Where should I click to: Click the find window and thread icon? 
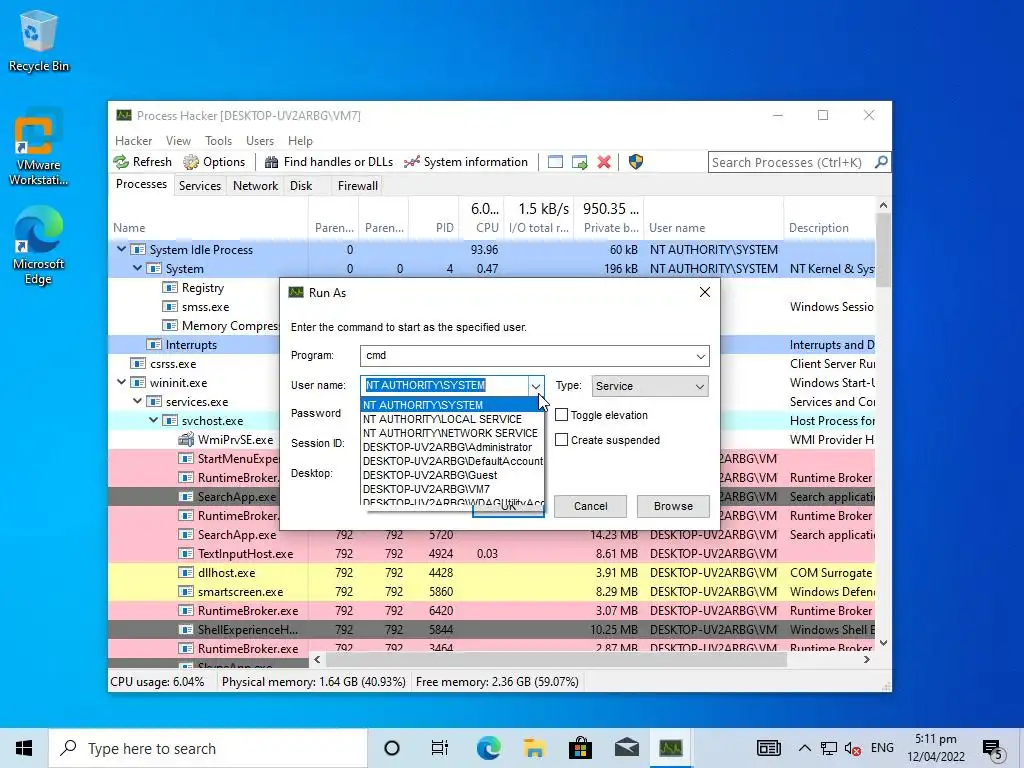tap(579, 162)
